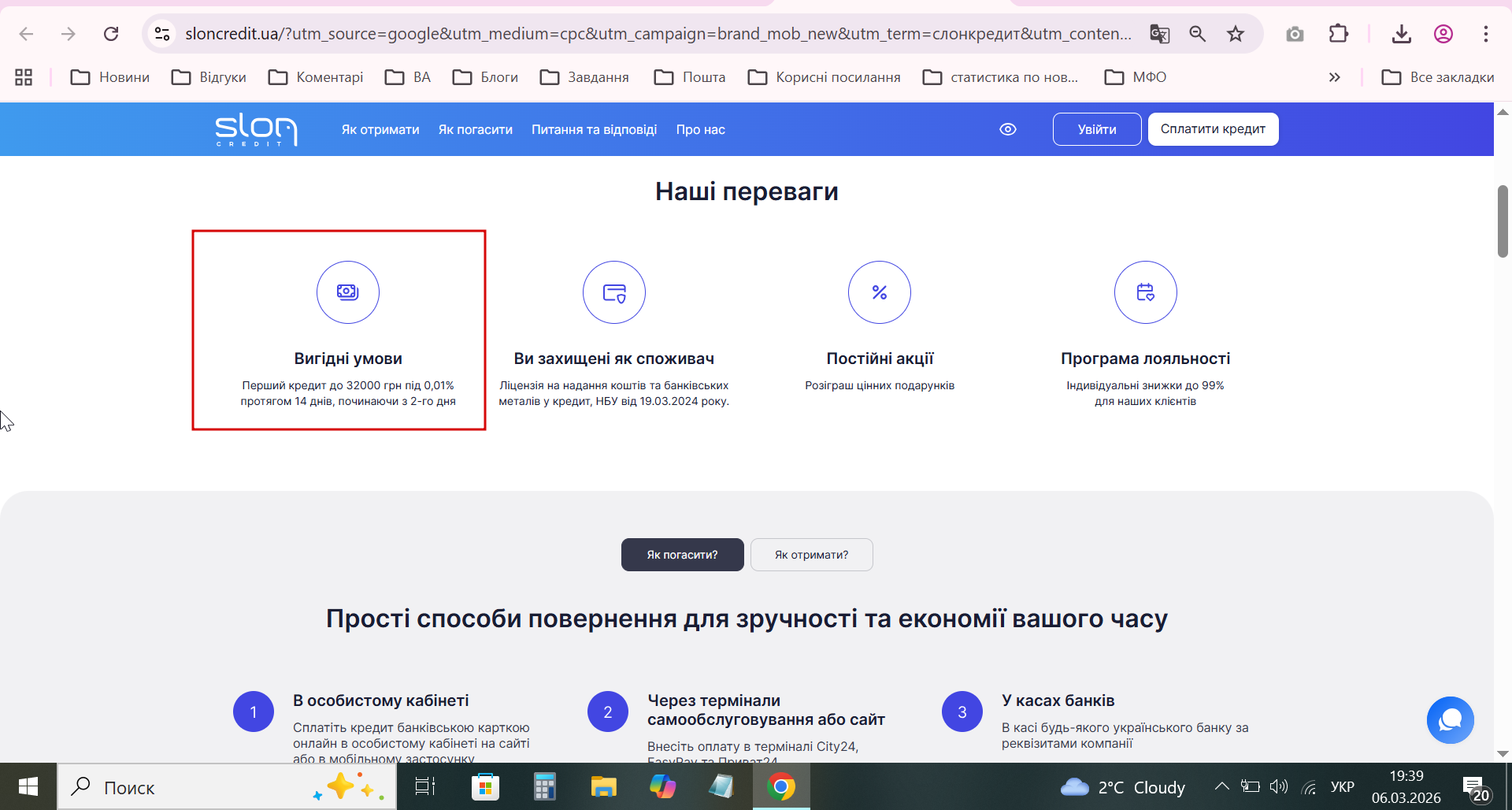This screenshot has height=810, width=1512.
Task: Click the shield card icon above Ви захищені
Action: pyautogui.click(x=614, y=292)
